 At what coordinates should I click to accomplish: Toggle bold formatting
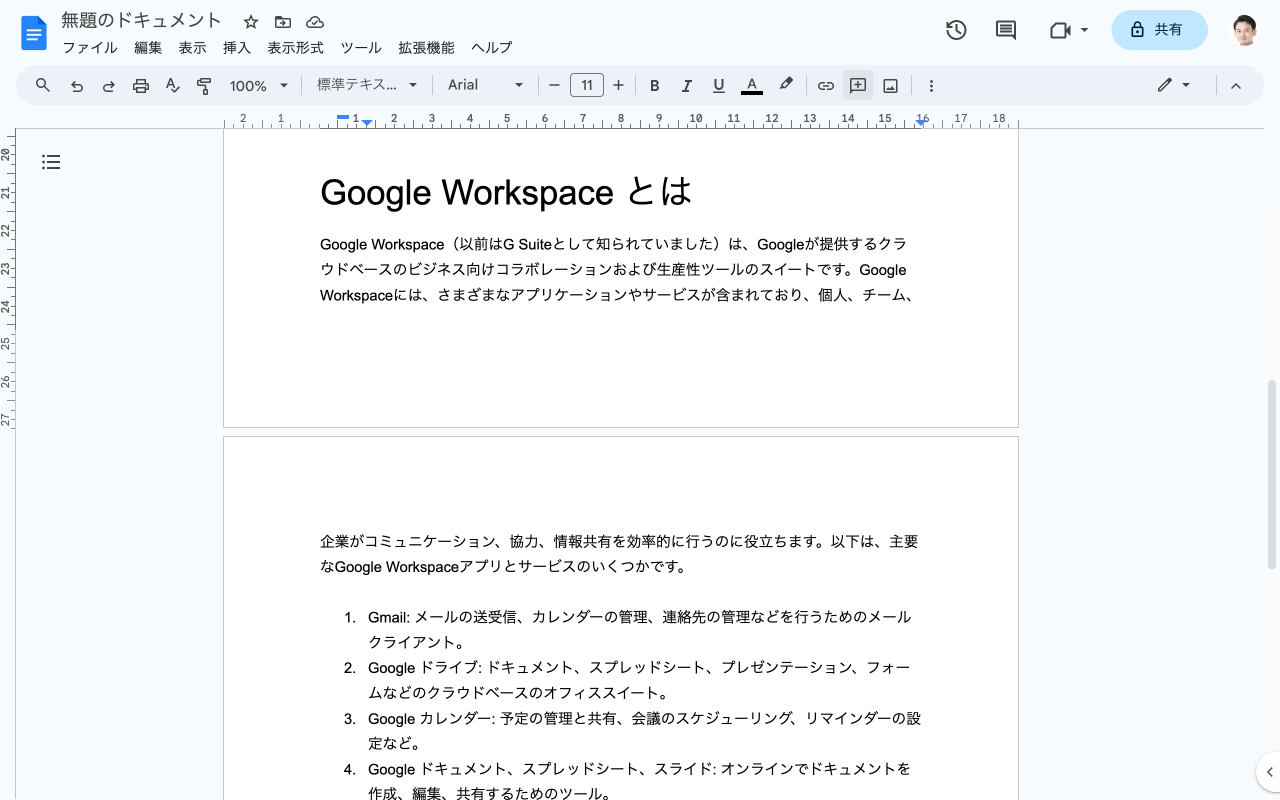655,86
